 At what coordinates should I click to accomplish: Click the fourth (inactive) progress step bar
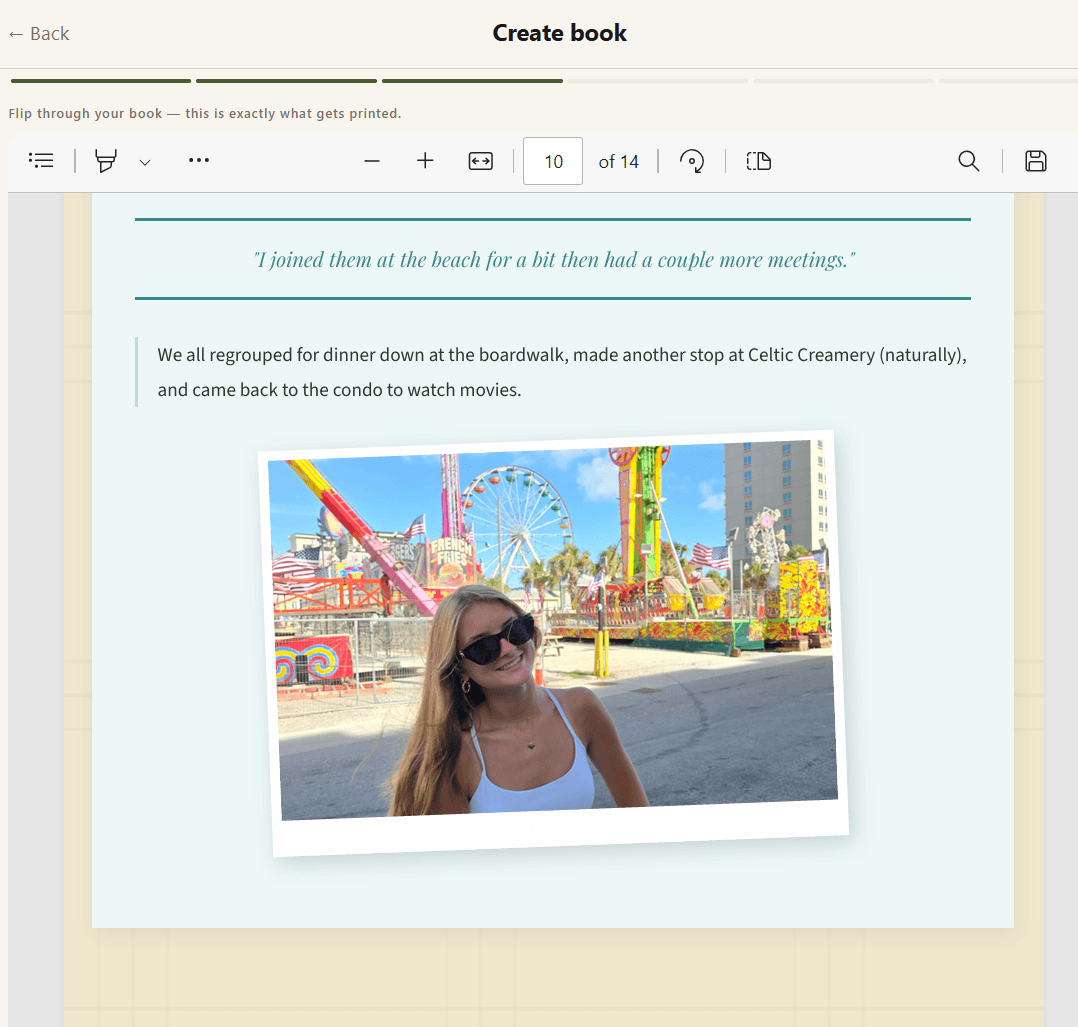point(658,81)
